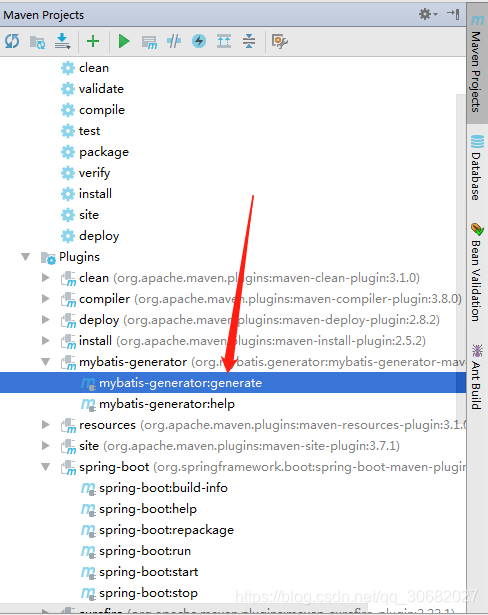
Task: Click the deploy plugin label under Plugins
Action: tap(99, 320)
